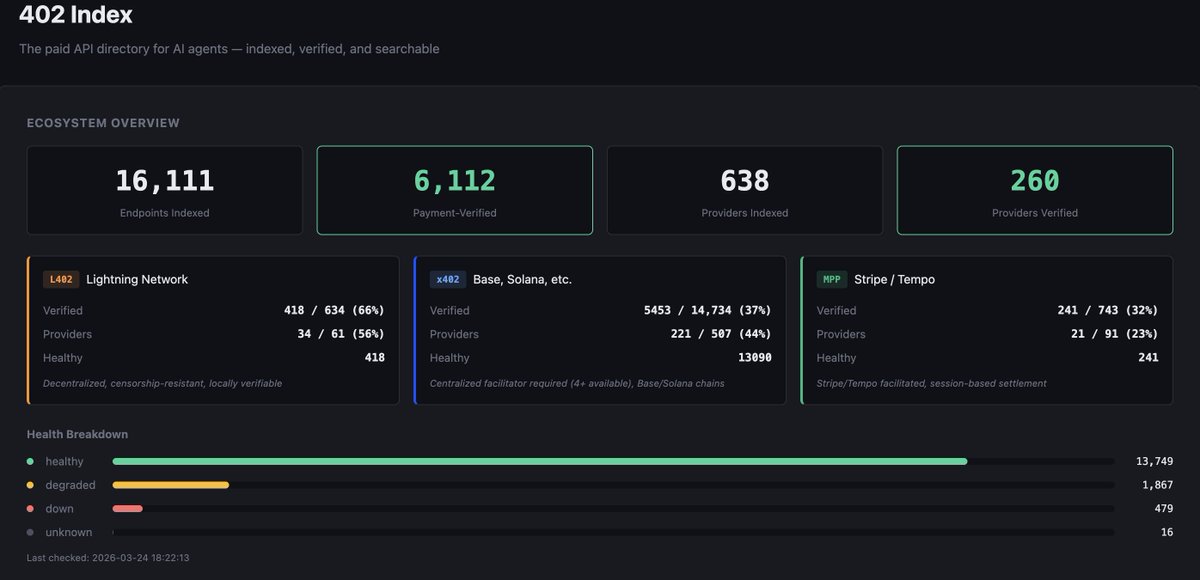Viewport: 1200px width, 580px height.
Task: Click the green healthy status dot
Action: coord(30,461)
